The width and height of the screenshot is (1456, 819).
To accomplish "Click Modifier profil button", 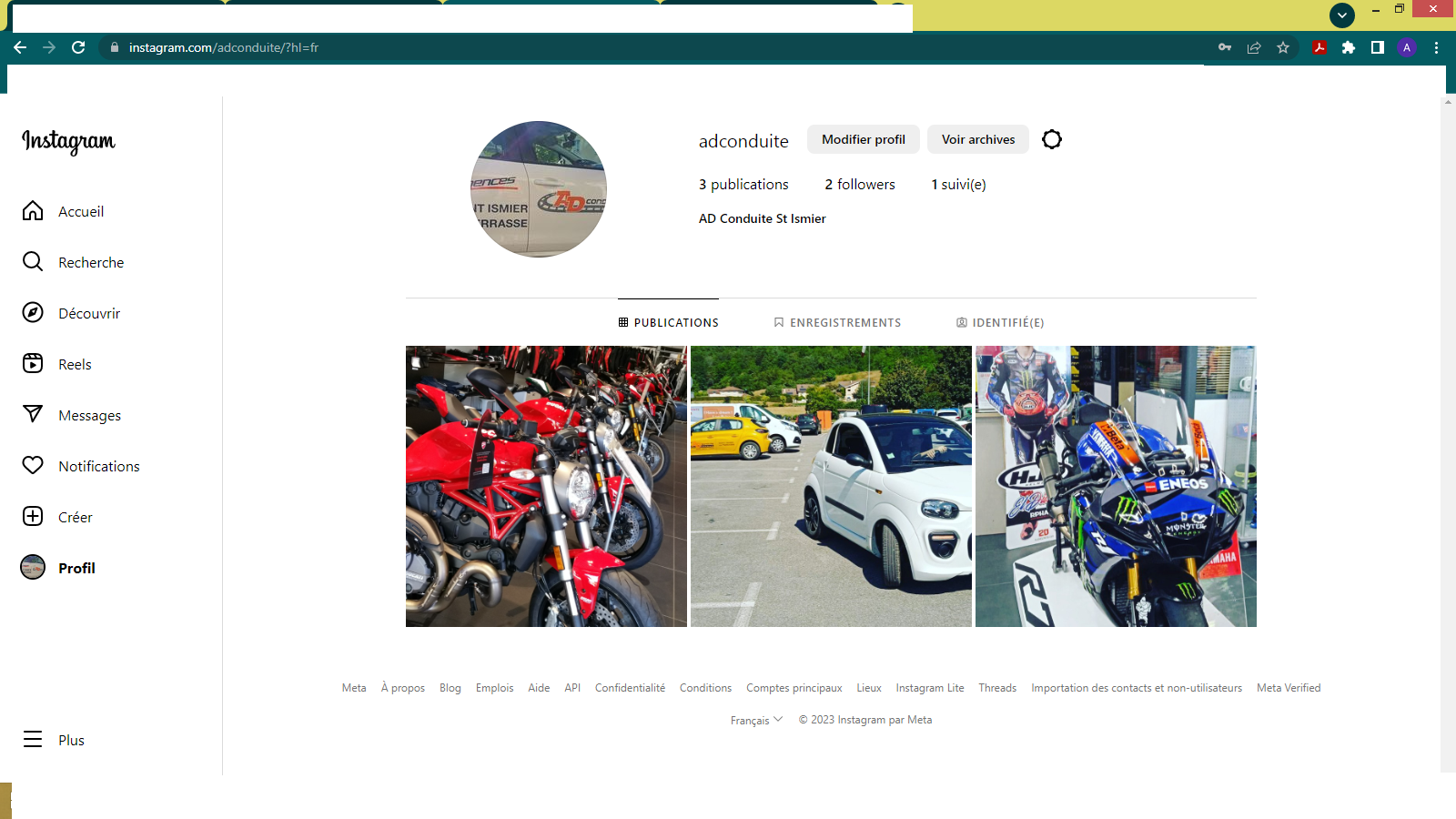I will pyautogui.click(x=864, y=139).
